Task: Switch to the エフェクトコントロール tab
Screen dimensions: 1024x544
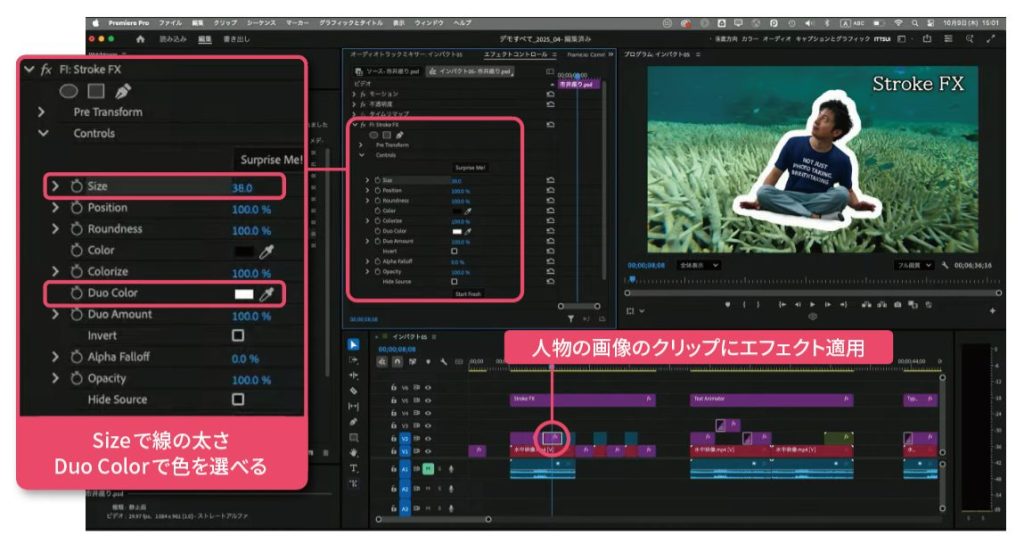Action: pyautogui.click(x=515, y=55)
